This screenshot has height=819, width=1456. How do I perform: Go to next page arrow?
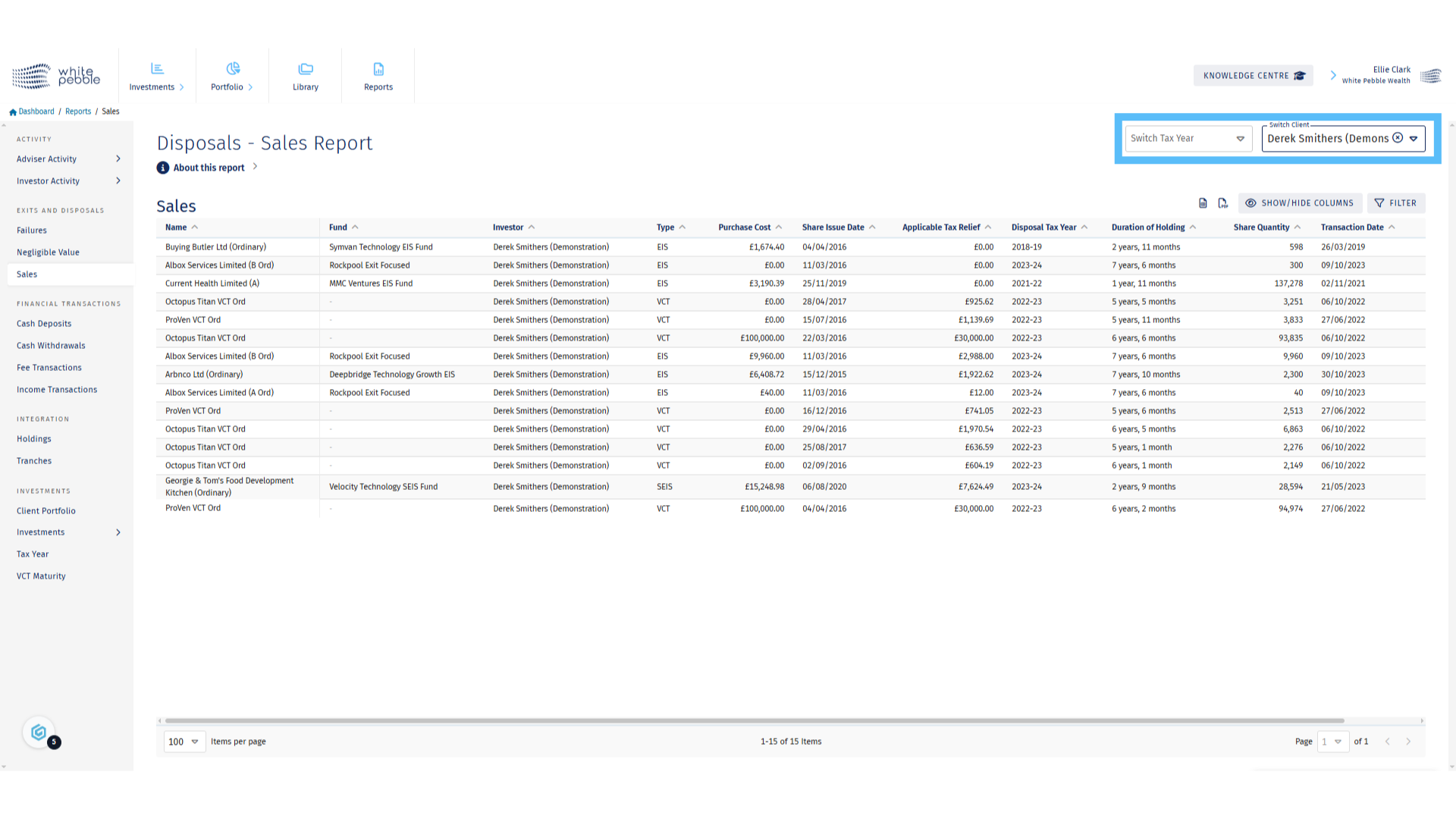point(1408,742)
